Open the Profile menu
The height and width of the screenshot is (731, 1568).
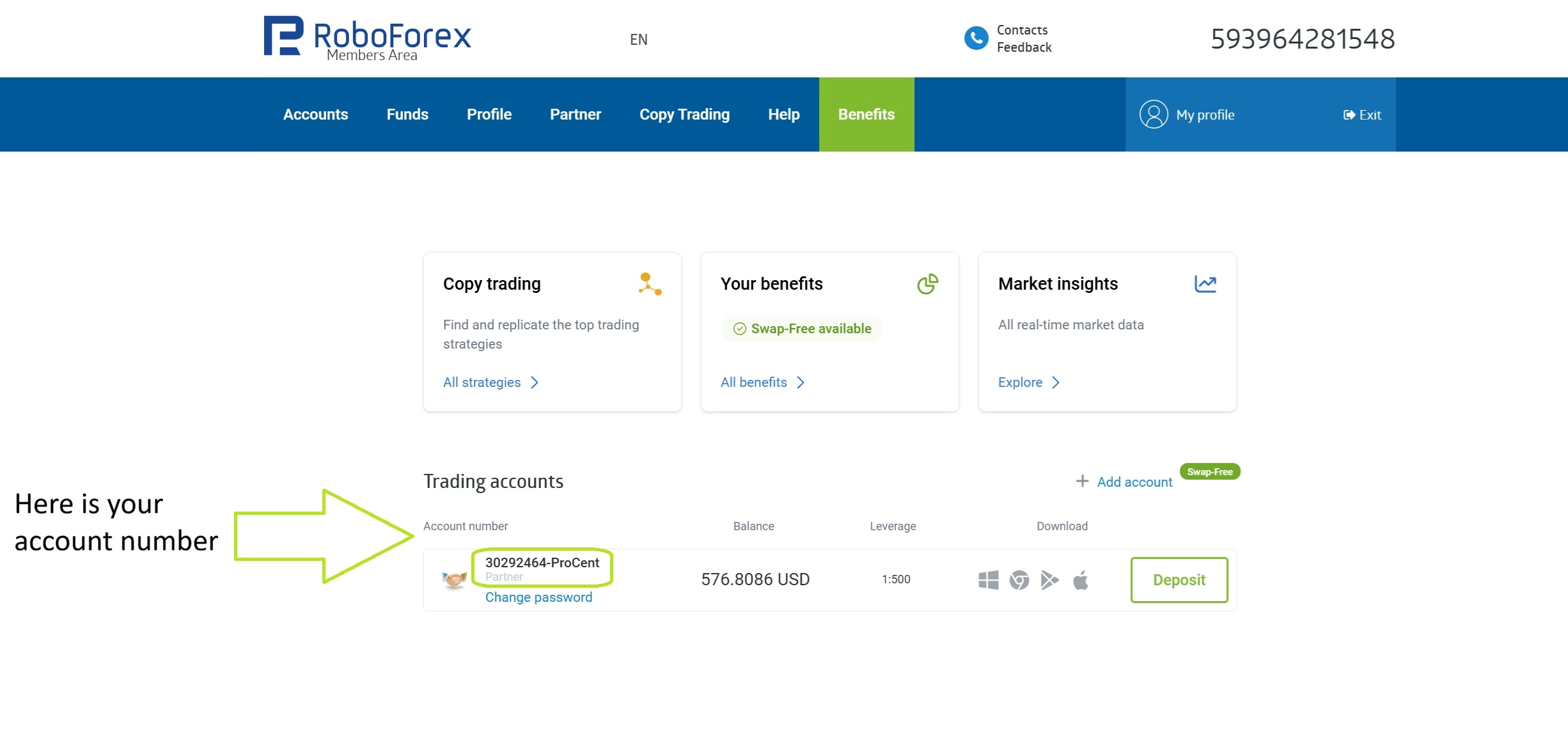coord(489,114)
